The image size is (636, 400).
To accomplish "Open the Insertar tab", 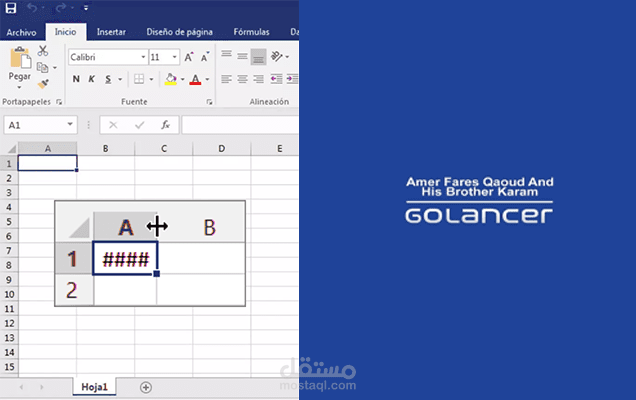I will 111,32.
